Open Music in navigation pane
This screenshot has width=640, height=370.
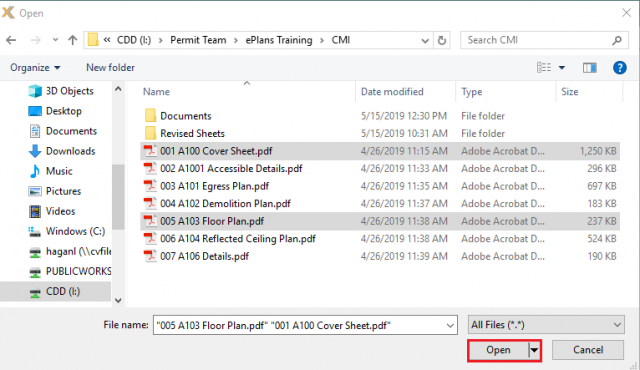[x=51, y=171]
